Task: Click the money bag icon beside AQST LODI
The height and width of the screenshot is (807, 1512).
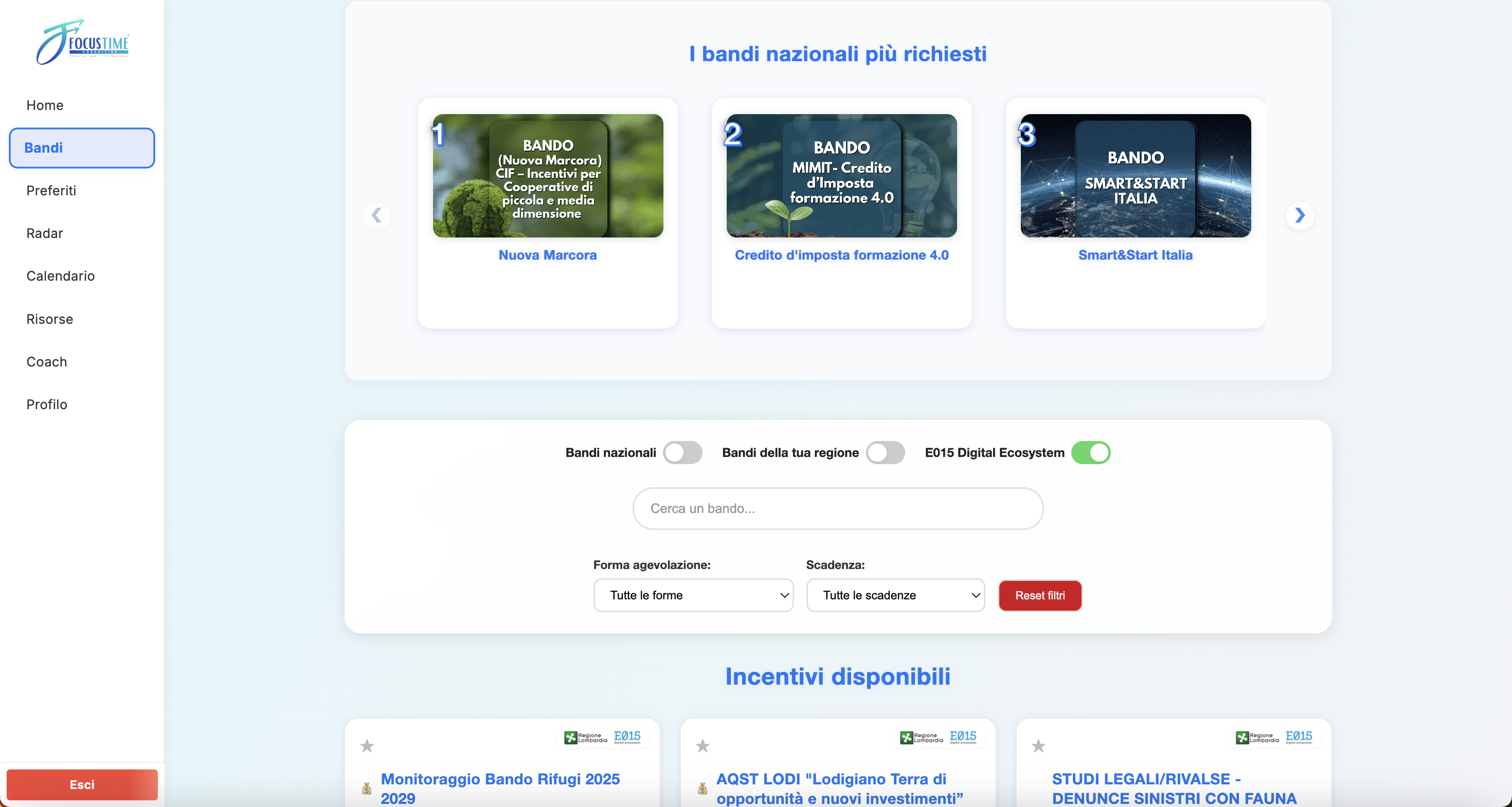Action: 702,789
